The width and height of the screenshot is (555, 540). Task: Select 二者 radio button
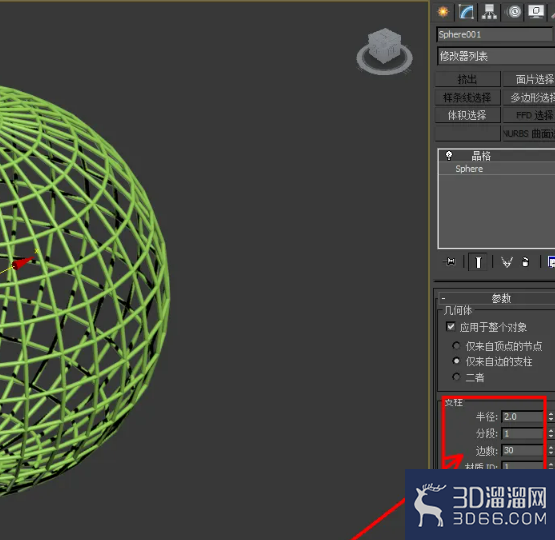point(456,377)
